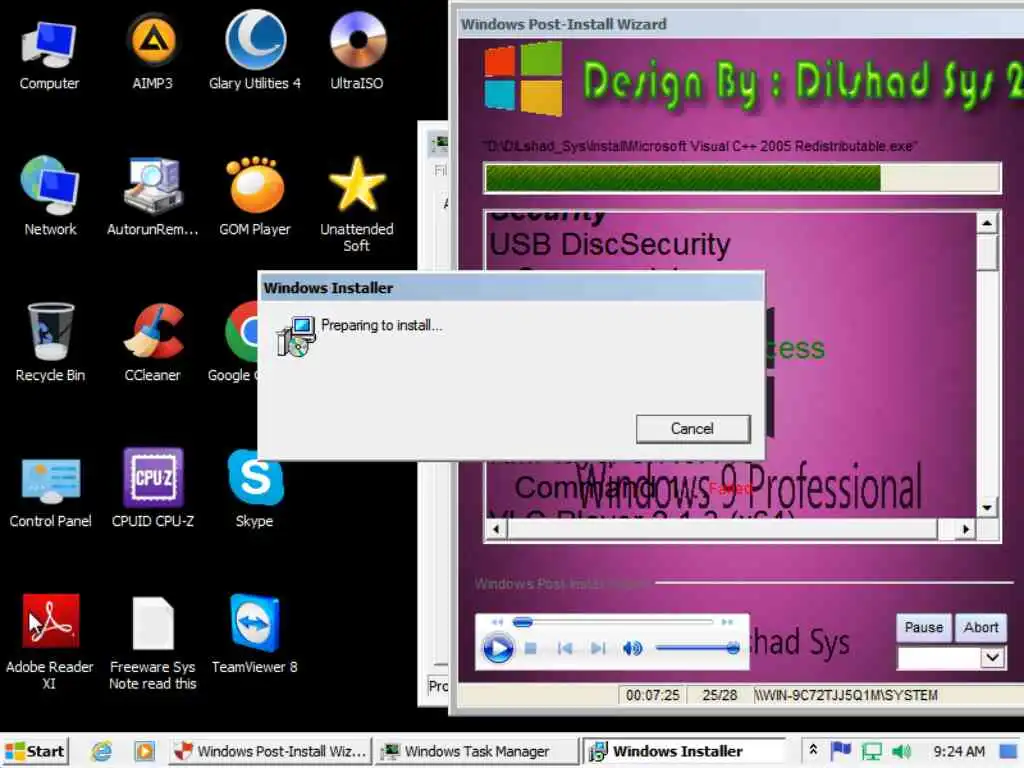The width and height of the screenshot is (1024, 768).
Task: Click the 00:07:25 elapsed time
Action: pos(652,696)
